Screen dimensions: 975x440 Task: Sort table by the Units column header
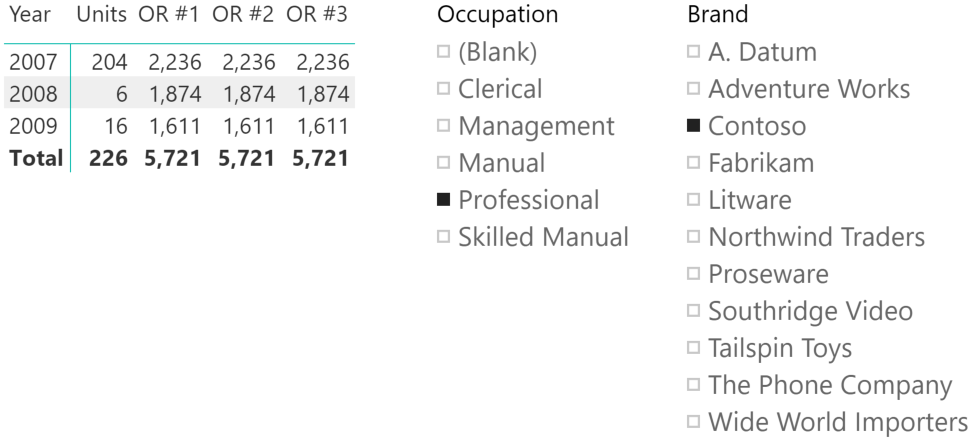pyautogui.click(x=102, y=14)
